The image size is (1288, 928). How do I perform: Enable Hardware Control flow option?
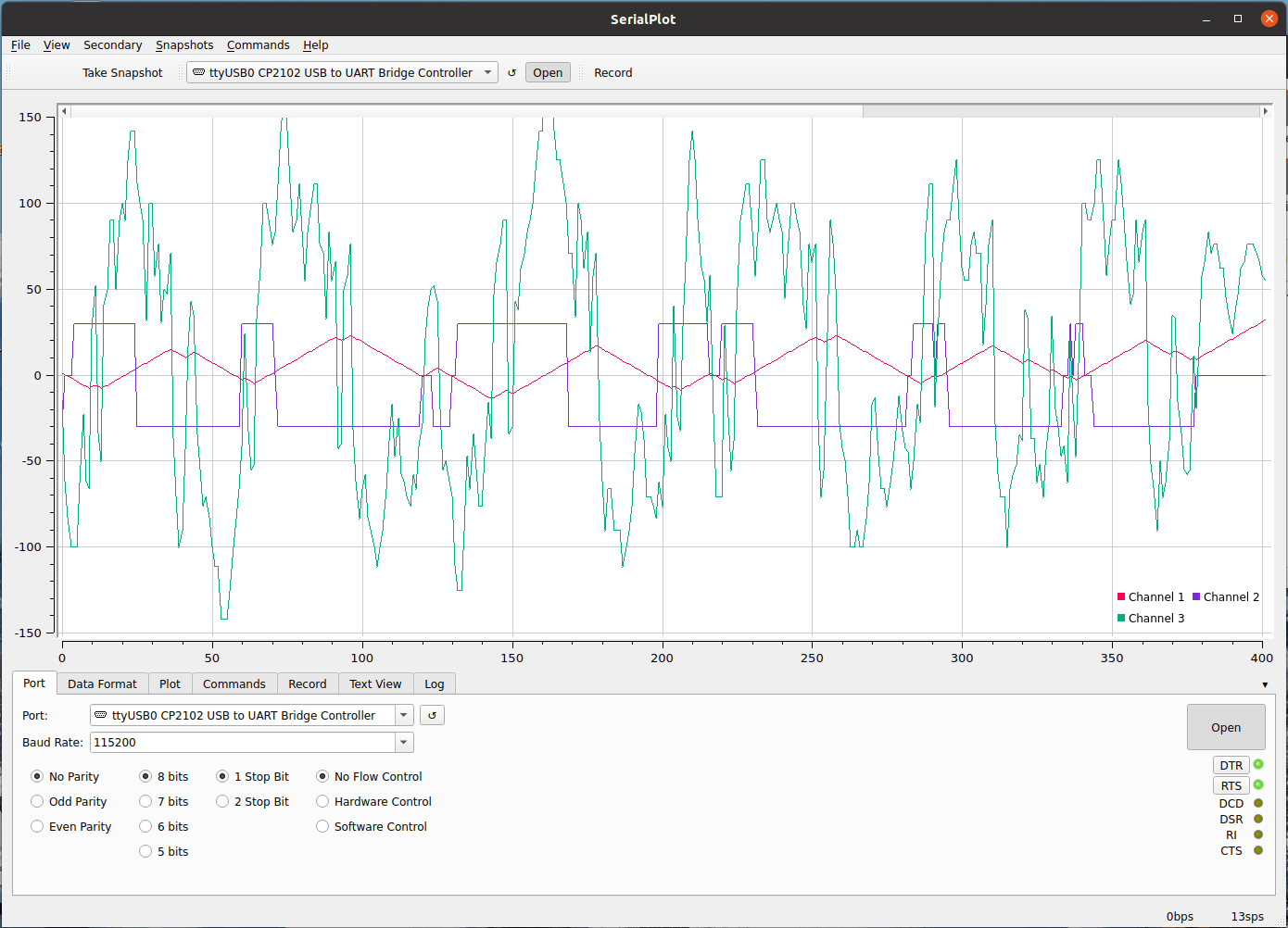(322, 802)
